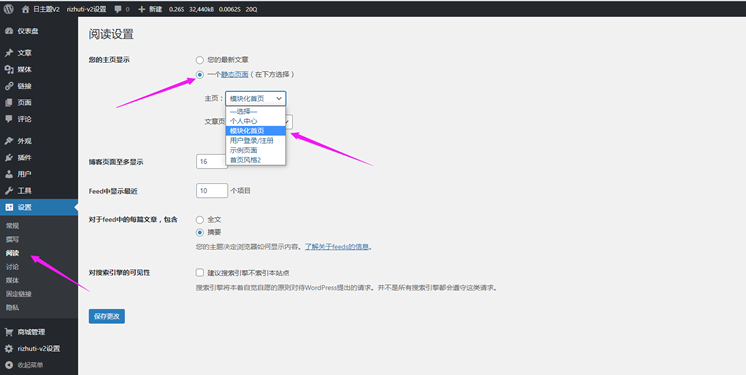Select 您的最新文章 radio button
This screenshot has width=746, height=375.
(x=200, y=60)
